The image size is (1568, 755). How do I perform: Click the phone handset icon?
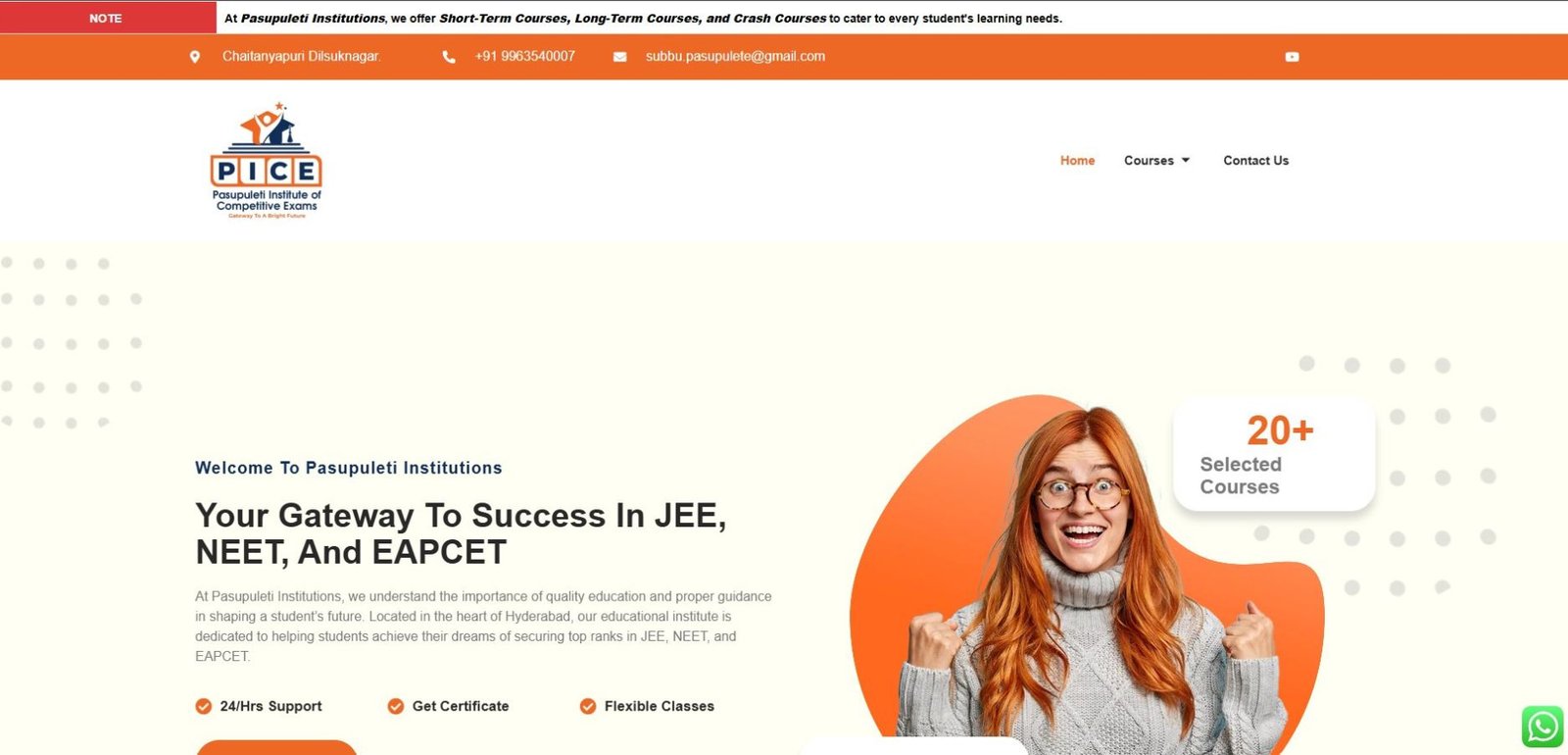click(x=449, y=57)
